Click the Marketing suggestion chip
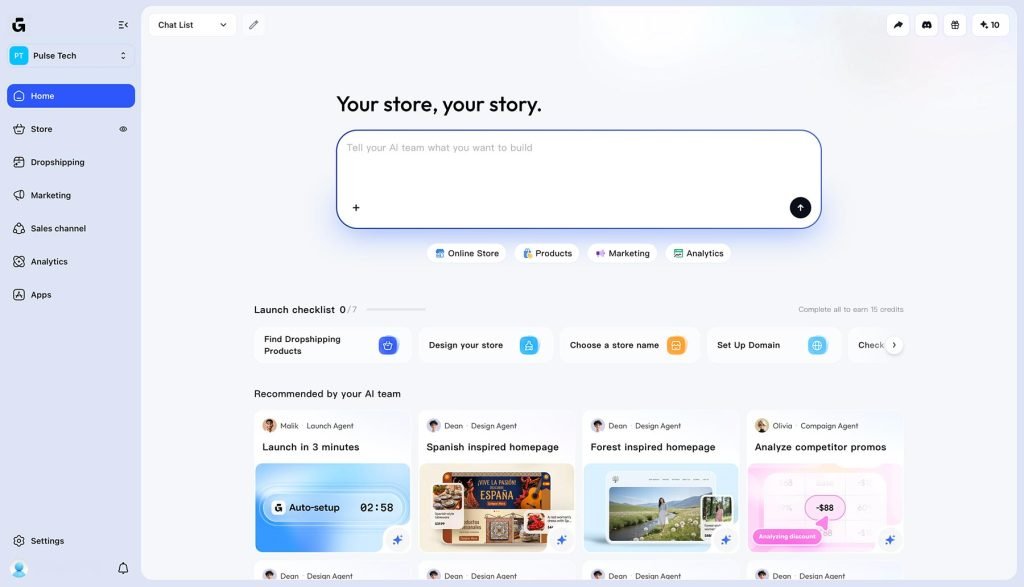This screenshot has width=1024, height=587. [622, 253]
